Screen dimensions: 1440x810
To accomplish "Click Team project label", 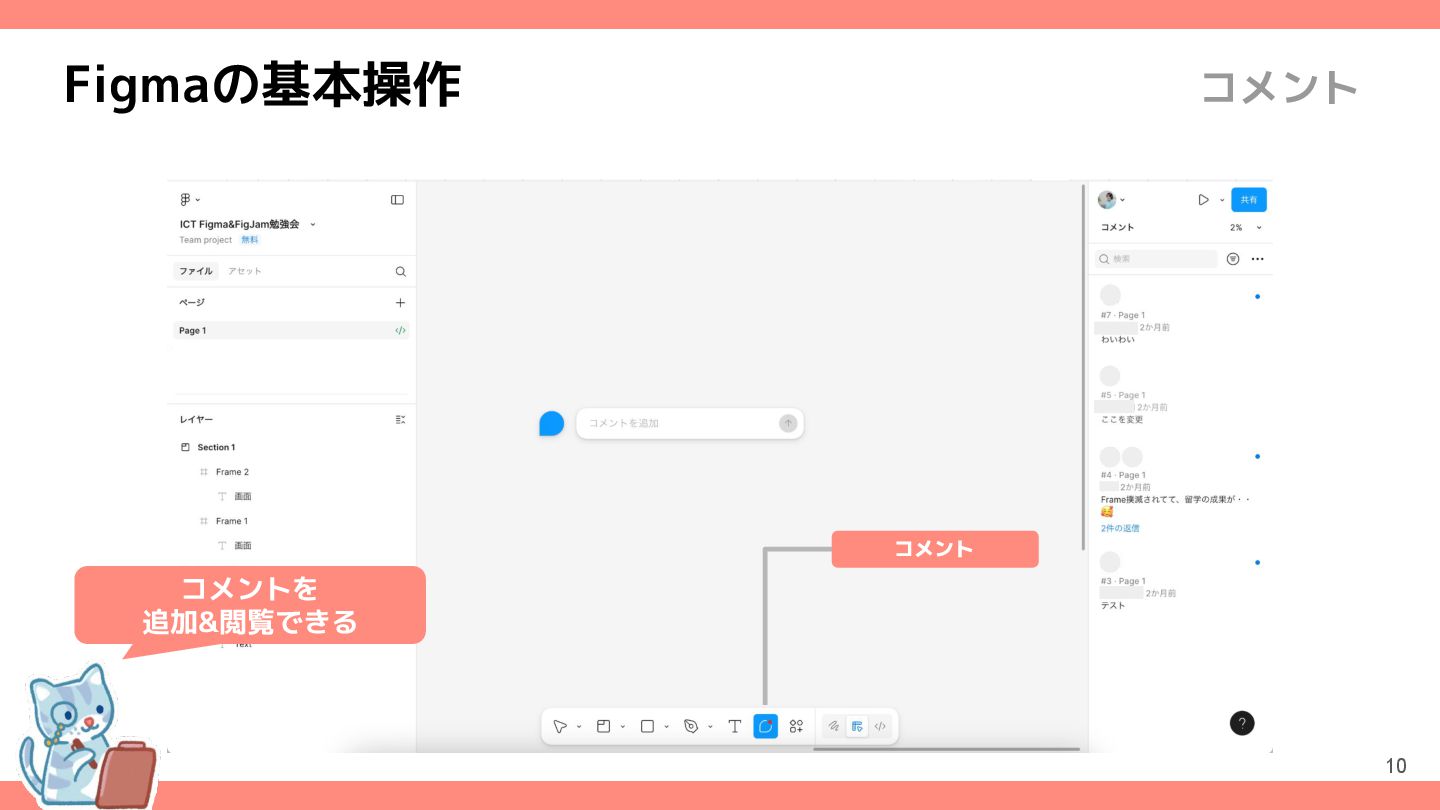I will (206, 240).
